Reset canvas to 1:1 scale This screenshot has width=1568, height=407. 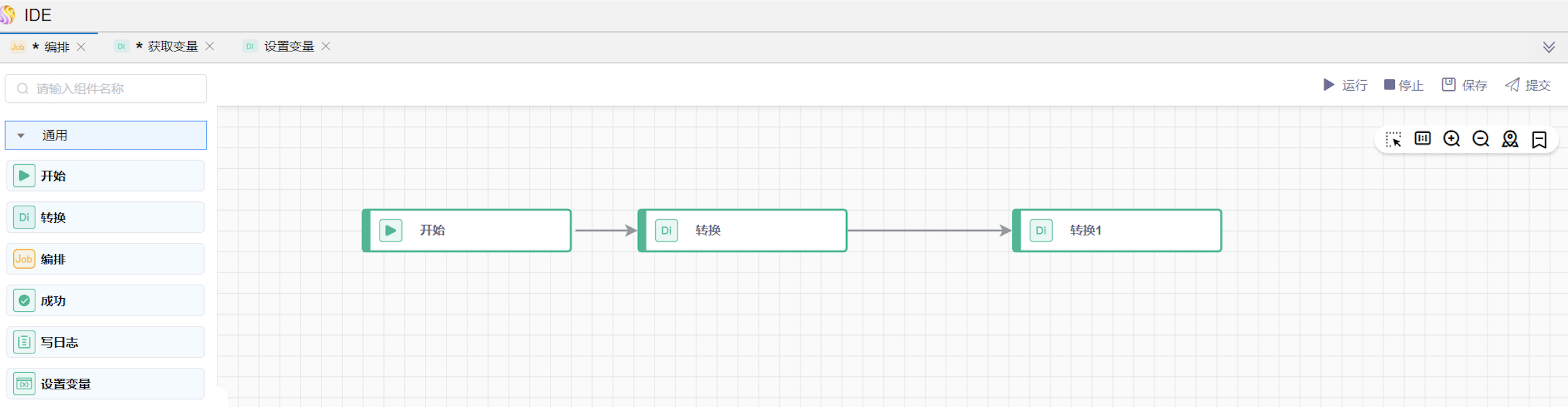pyautogui.click(x=1422, y=139)
